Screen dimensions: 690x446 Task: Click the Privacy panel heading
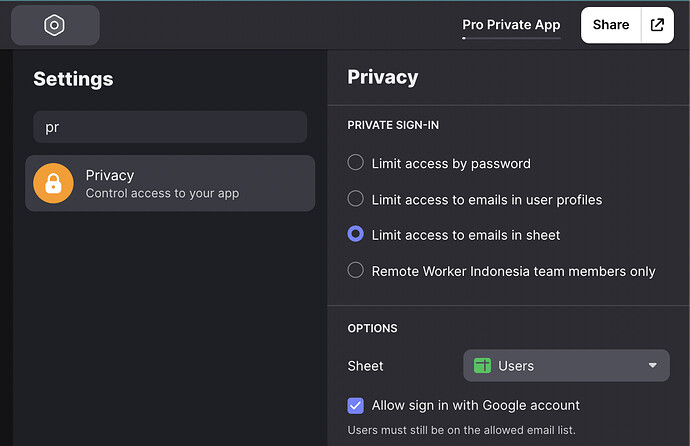pos(382,77)
